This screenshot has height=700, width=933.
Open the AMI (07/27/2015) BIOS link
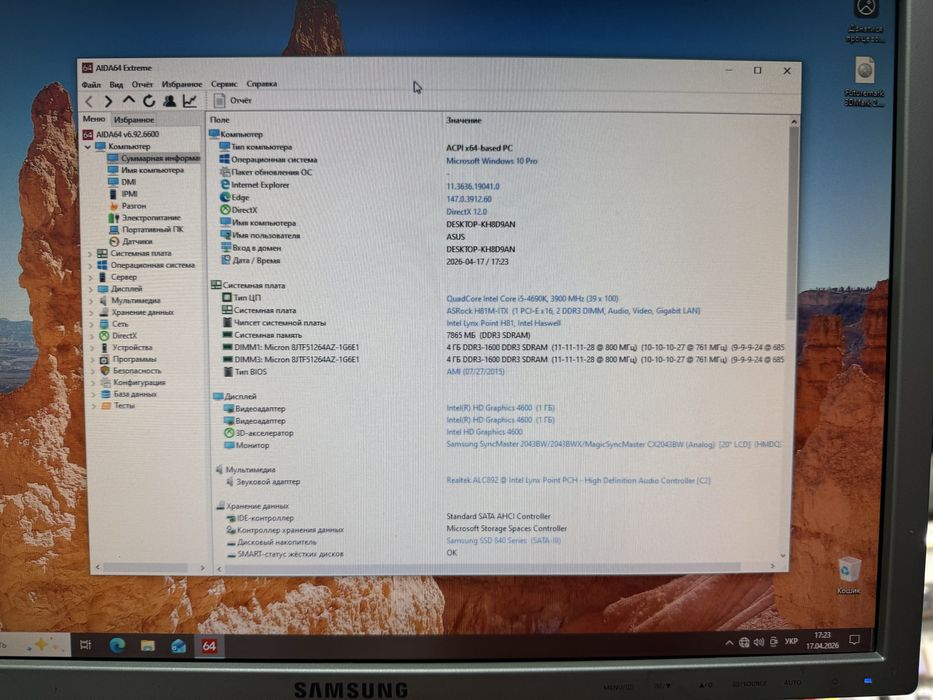tap(475, 371)
